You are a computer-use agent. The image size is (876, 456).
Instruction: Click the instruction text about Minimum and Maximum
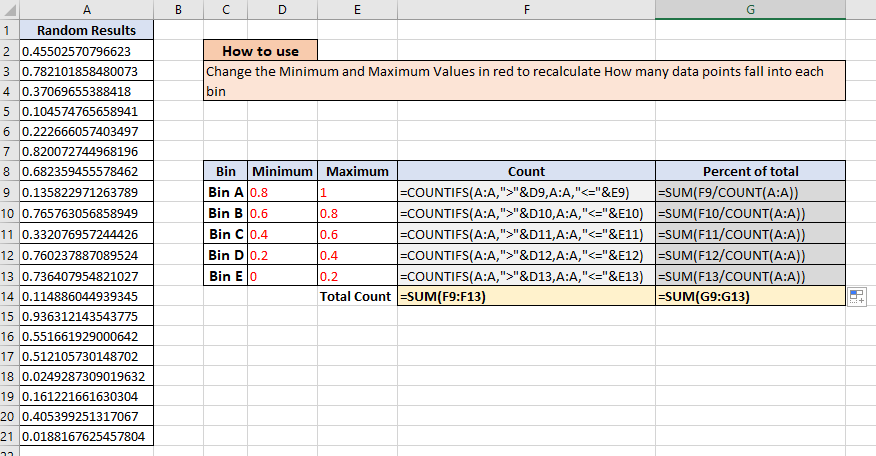(x=524, y=81)
